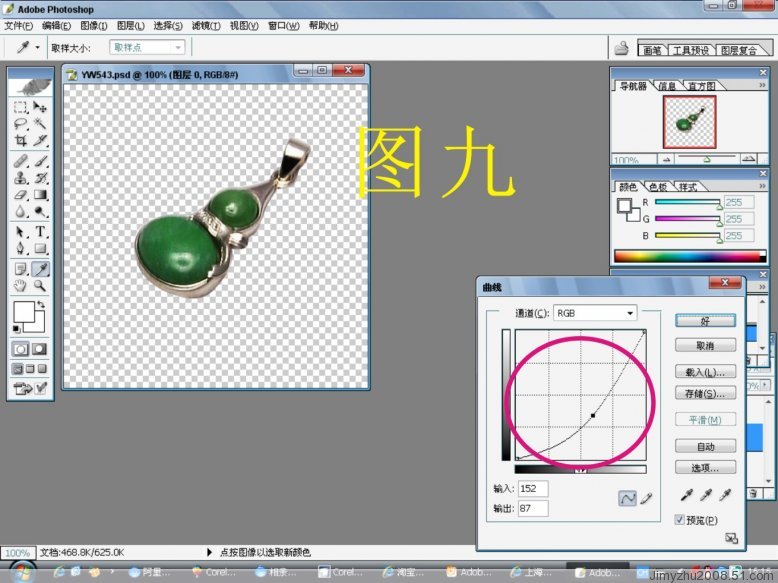Image resolution: width=778 pixels, height=583 pixels.
Task: Switch to the Histogram tab
Action: click(702, 86)
